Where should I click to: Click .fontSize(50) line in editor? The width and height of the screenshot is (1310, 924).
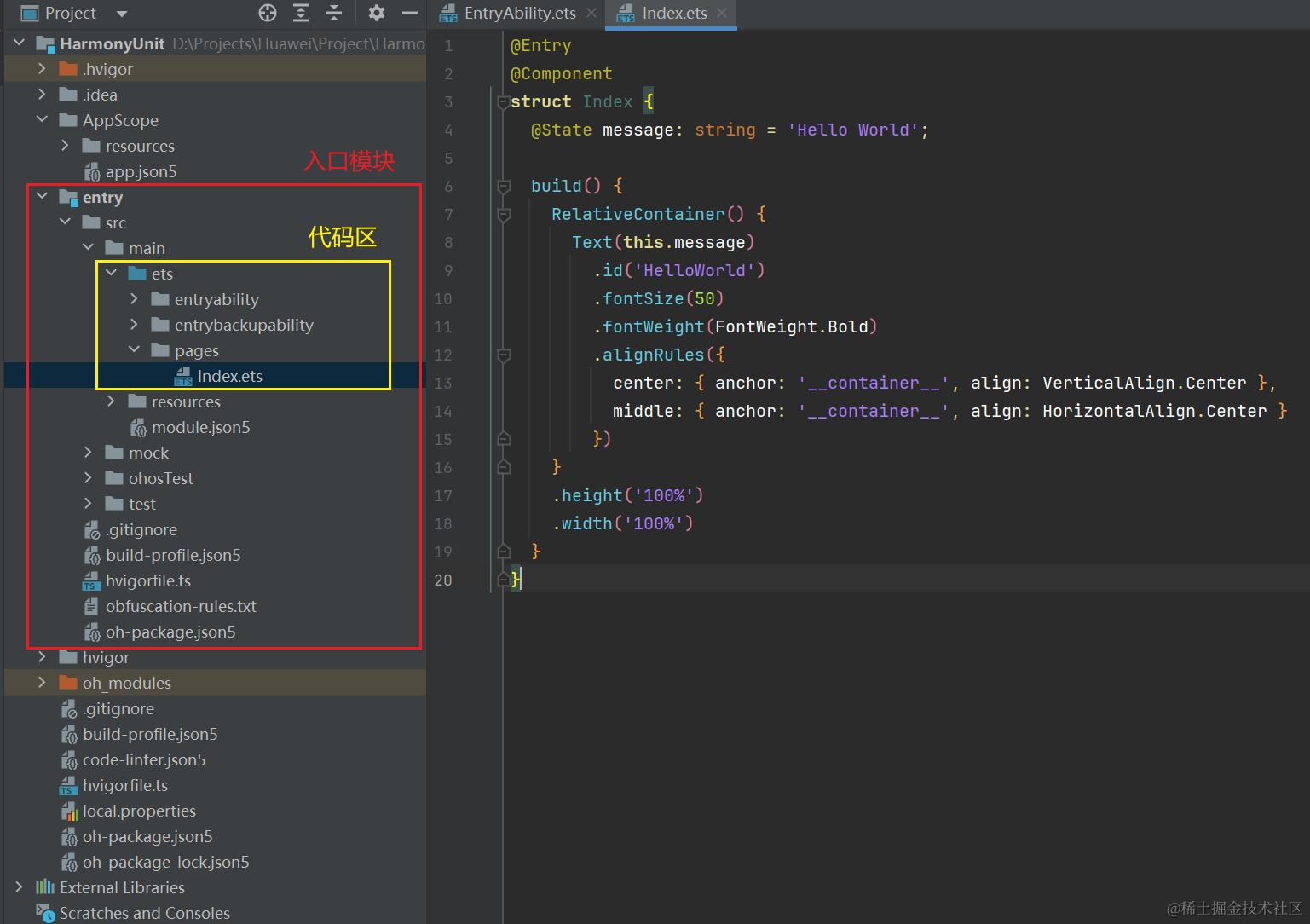coord(659,298)
